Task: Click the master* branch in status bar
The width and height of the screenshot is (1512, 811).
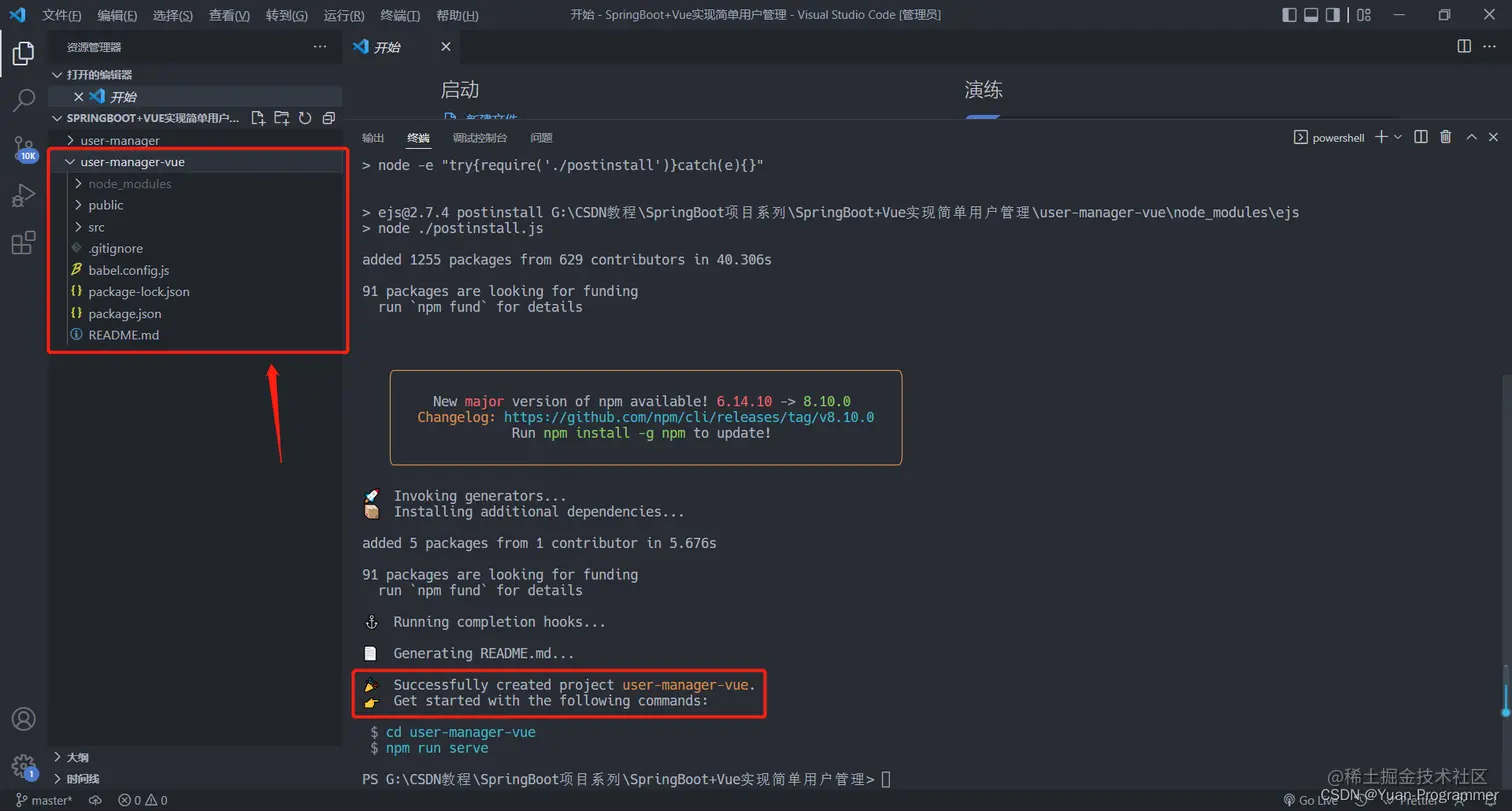Action: point(44,800)
